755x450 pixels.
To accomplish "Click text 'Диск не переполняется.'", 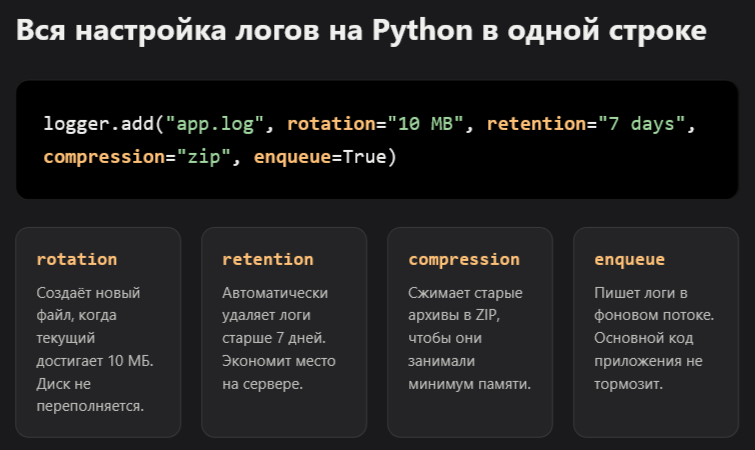I will click(x=90, y=395).
